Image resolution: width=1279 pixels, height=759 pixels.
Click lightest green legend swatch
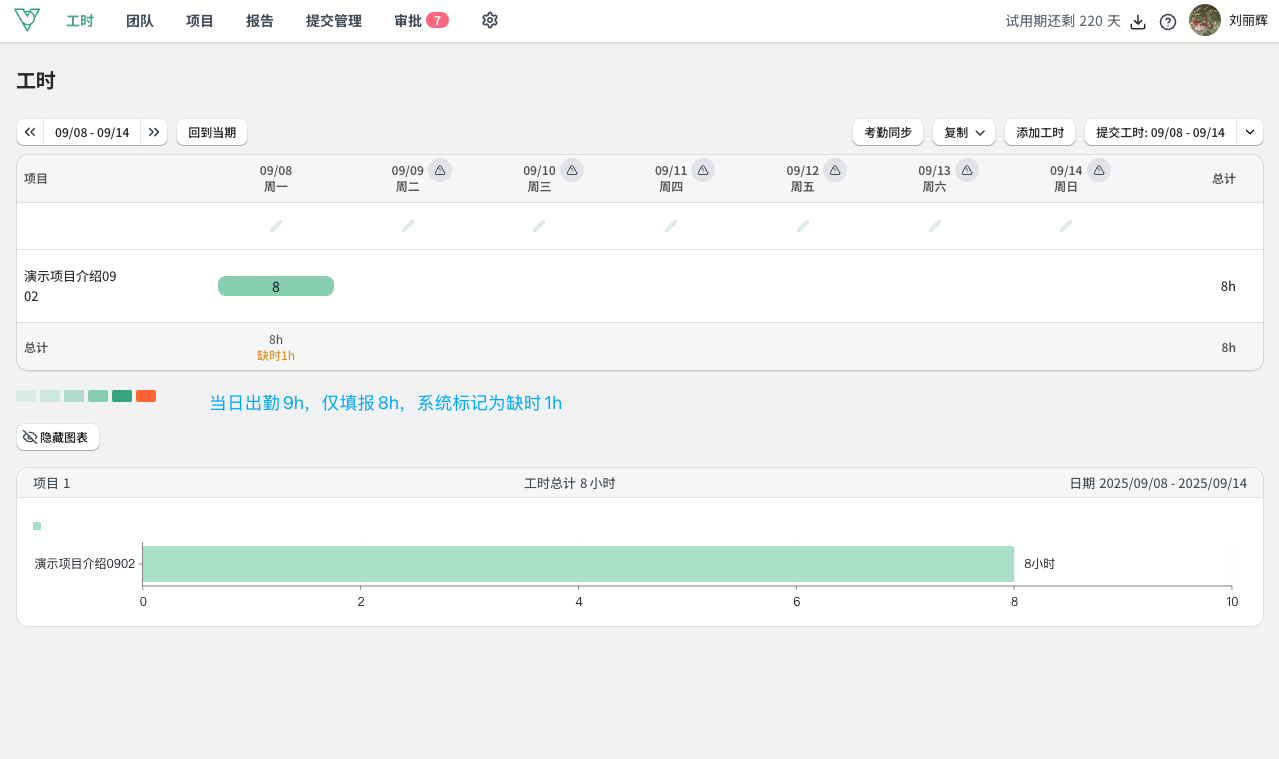(26, 396)
